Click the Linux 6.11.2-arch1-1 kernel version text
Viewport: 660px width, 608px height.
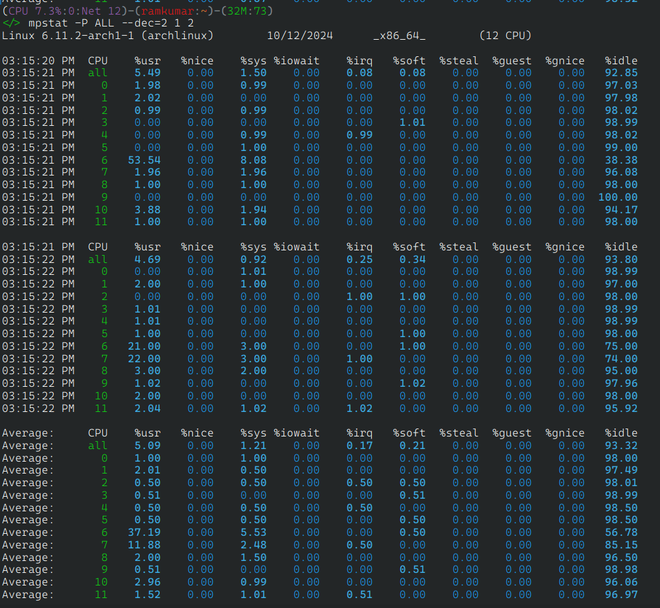point(68,36)
